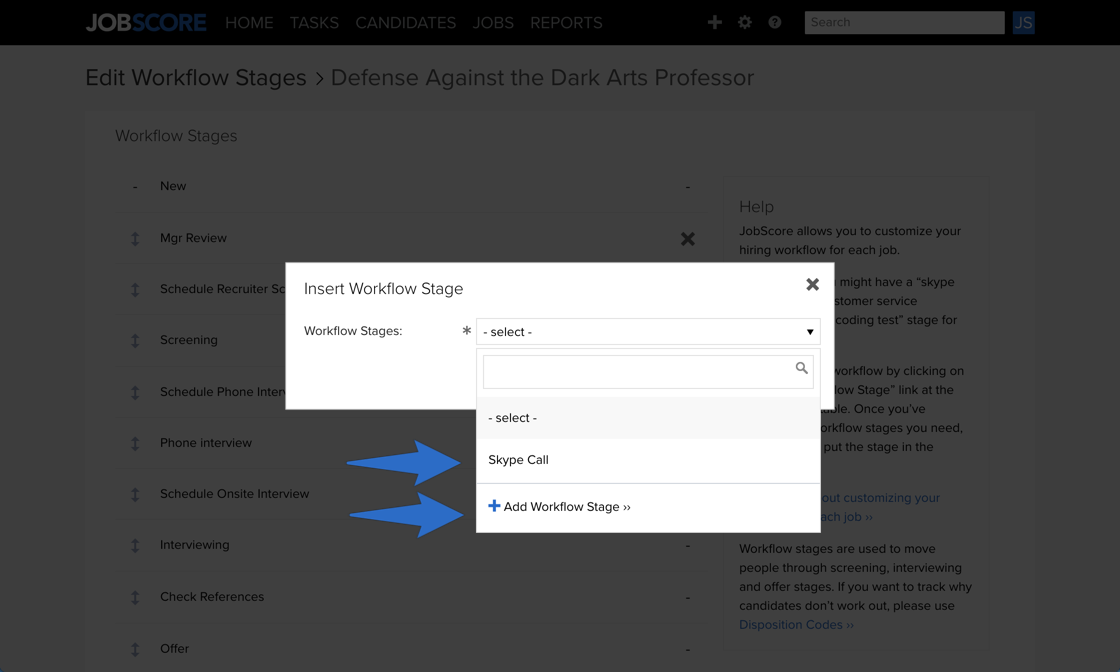Click the header Search field

904,22
